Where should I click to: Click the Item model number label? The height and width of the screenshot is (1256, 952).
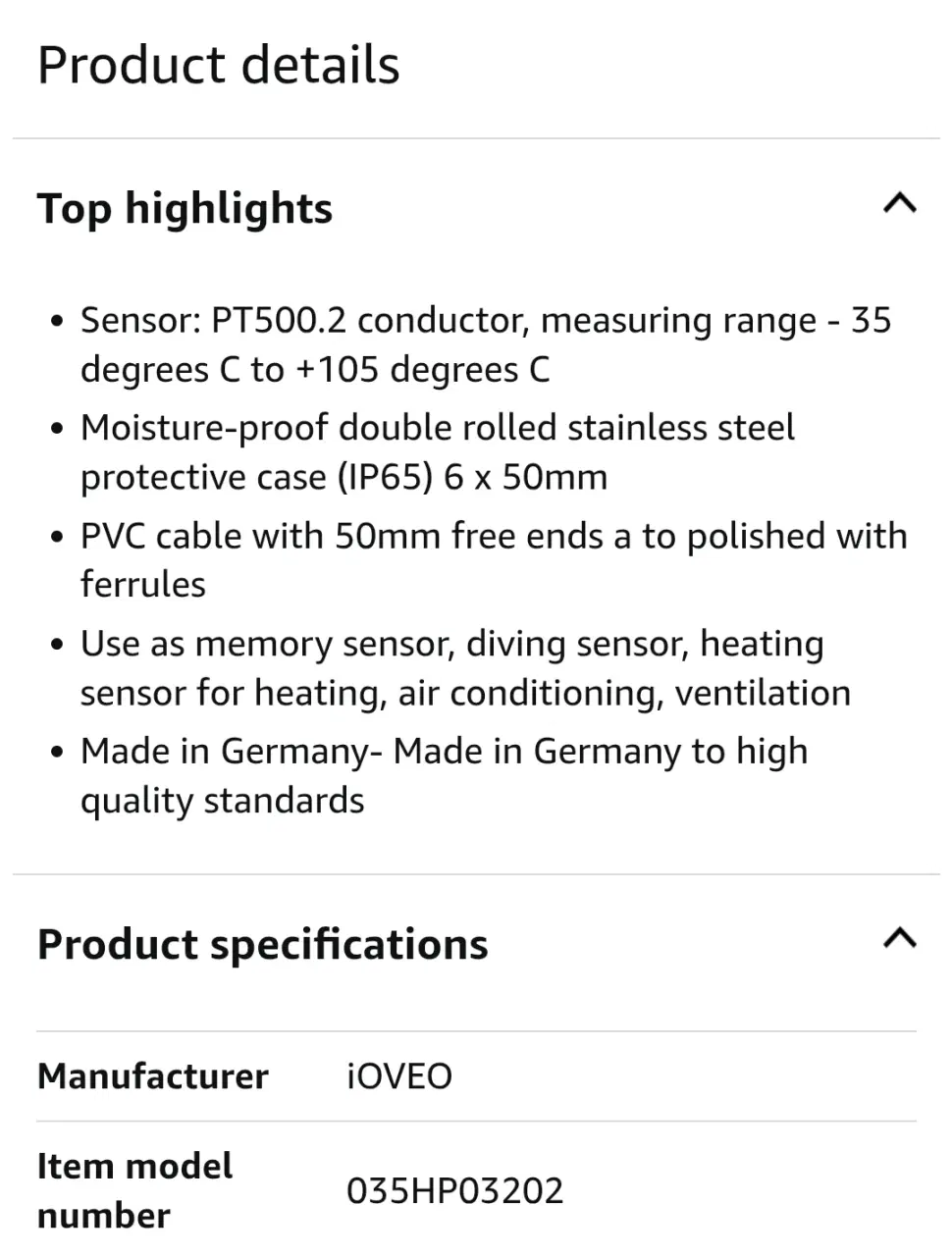134,1190
